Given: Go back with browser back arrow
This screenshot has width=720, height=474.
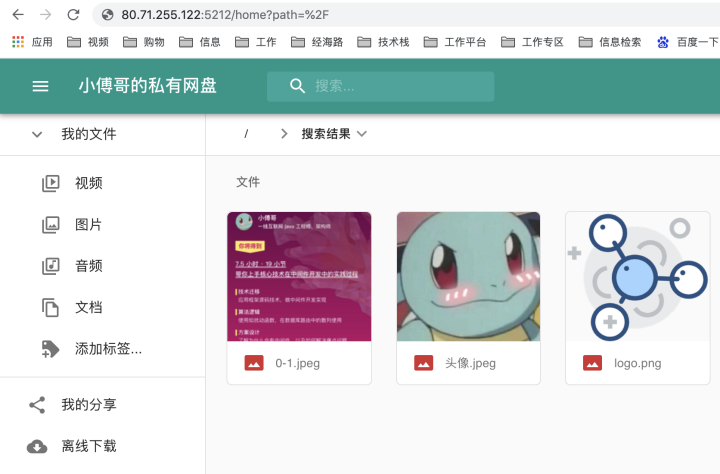Looking at the screenshot, I should [18, 15].
